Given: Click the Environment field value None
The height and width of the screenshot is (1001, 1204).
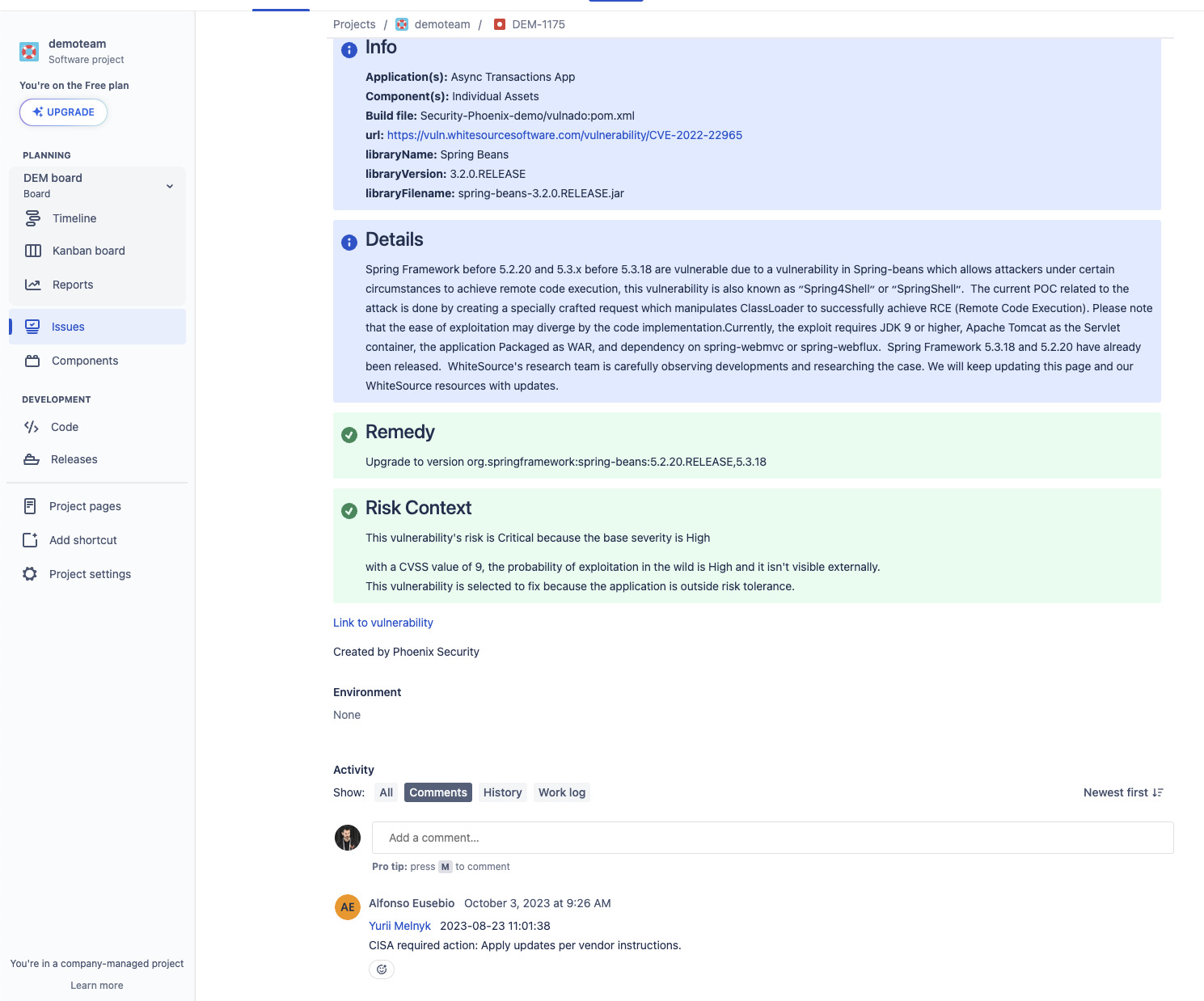Looking at the screenshot, I should pos(347,715).
